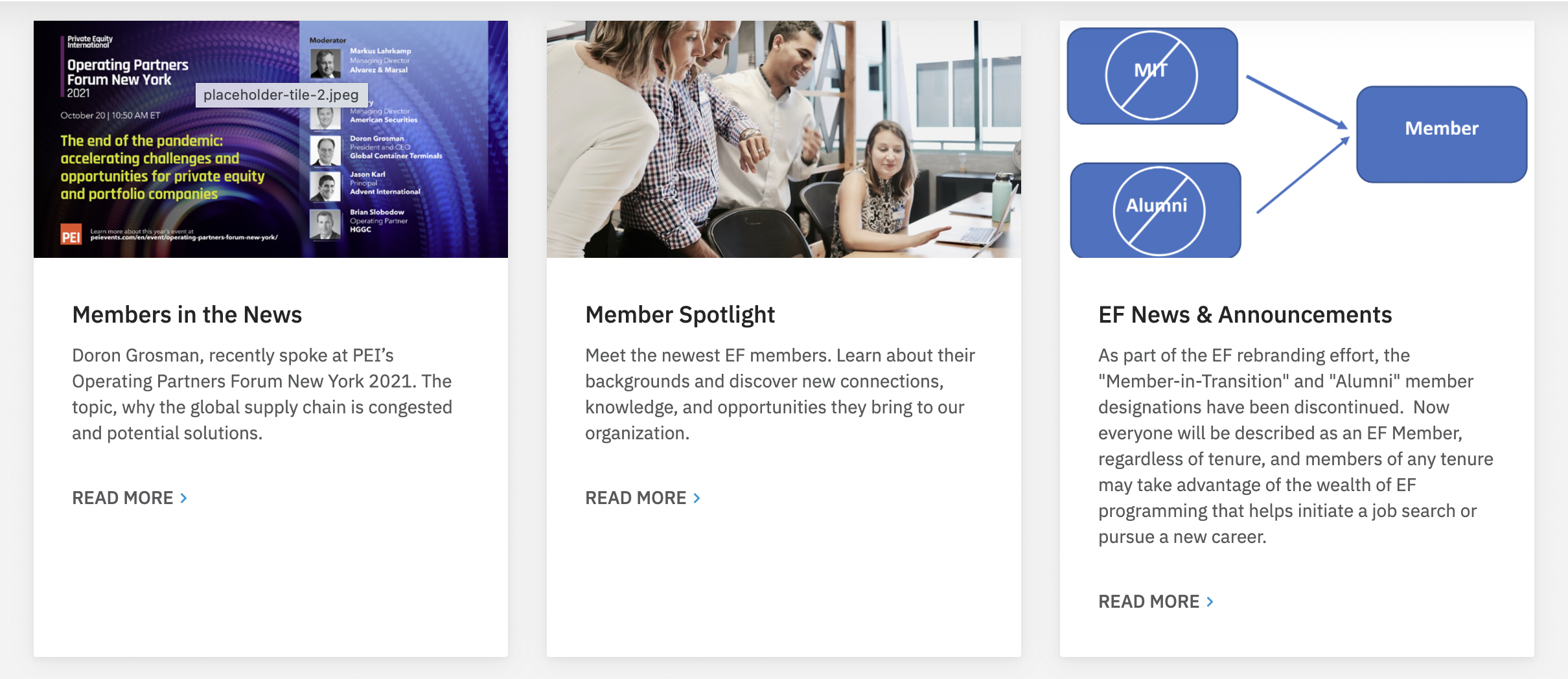Image resolution: width=1568 pixels, height=679 pixels.
Task: Click the chevron beside Member Spotlight READ MORE
Action: (697, 498)
